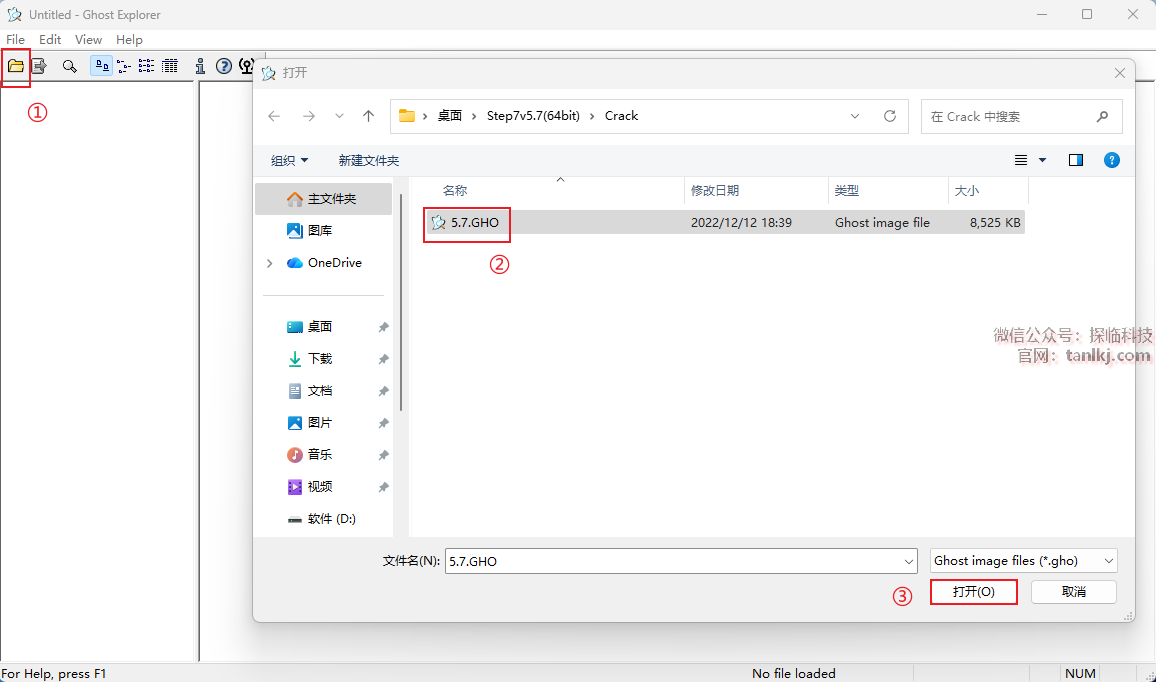
Task: Open the View menu
Action: pos(88,40)
